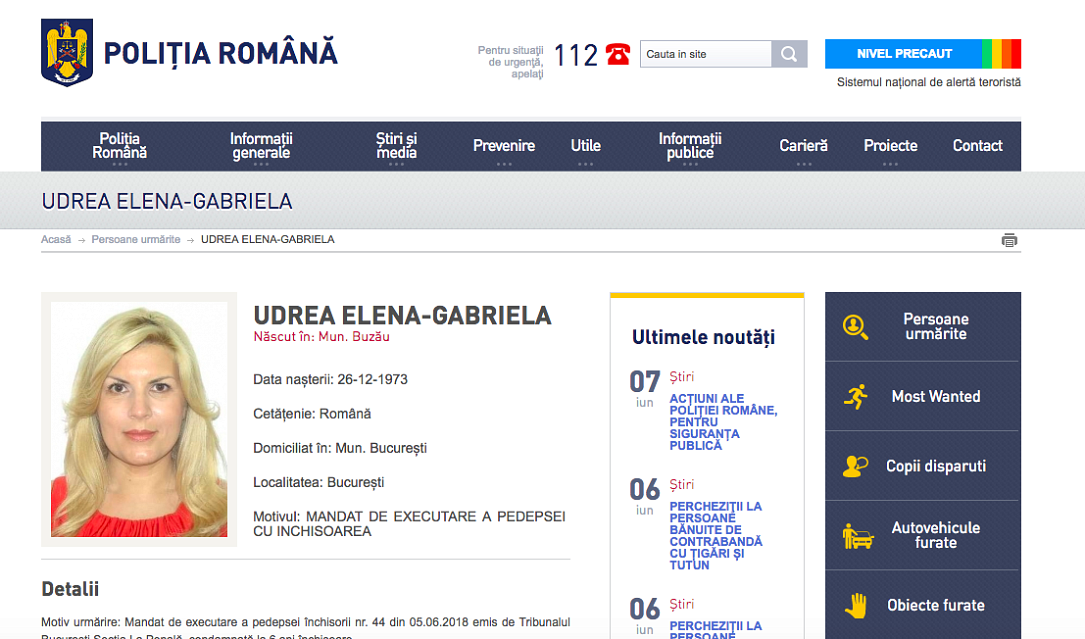1085x639 pixels.
Task: Click the terror alert color level bars
Action: point(1001,54)
